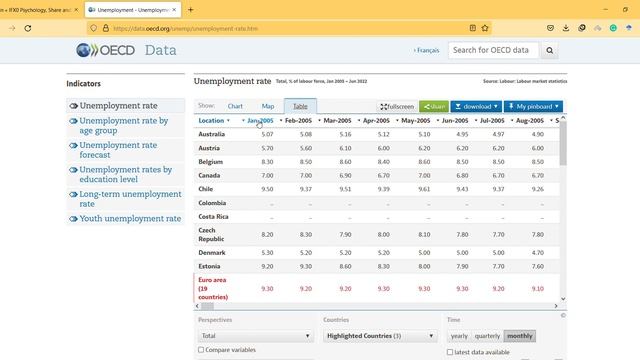Enable Compare variables checkbox

click(x=201, y=350)
